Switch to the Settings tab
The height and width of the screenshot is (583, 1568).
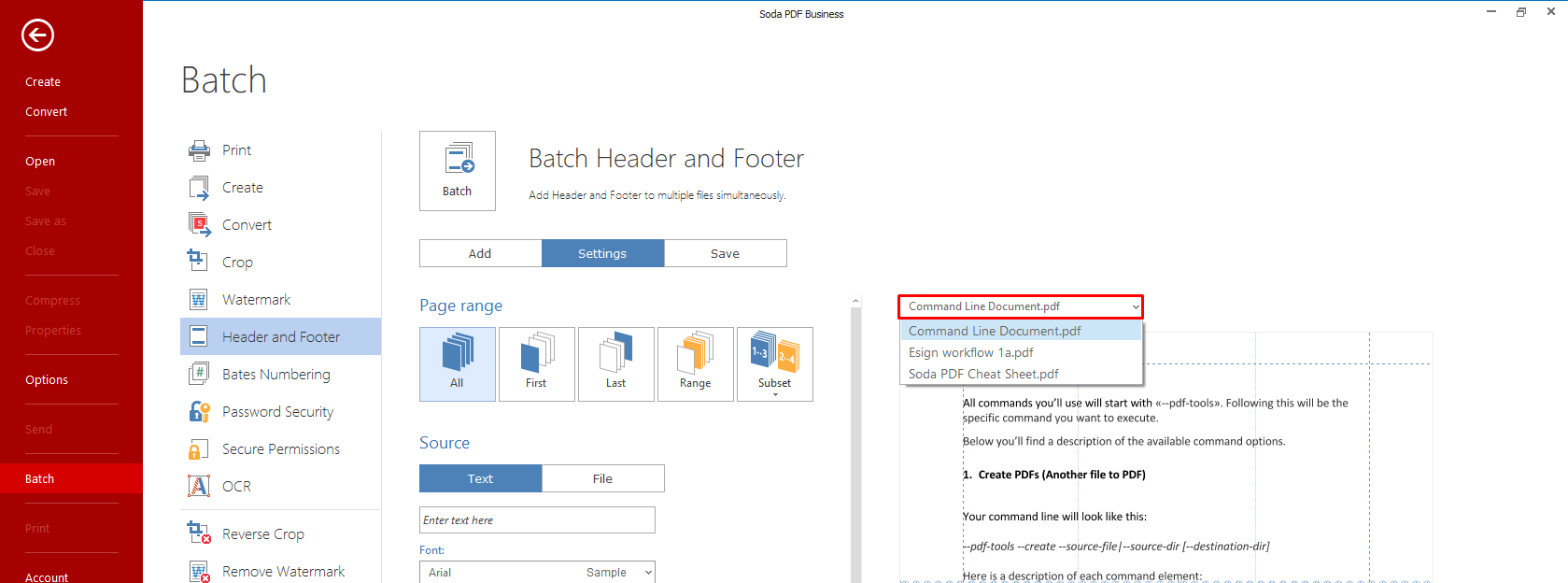[x=602, y=253]
